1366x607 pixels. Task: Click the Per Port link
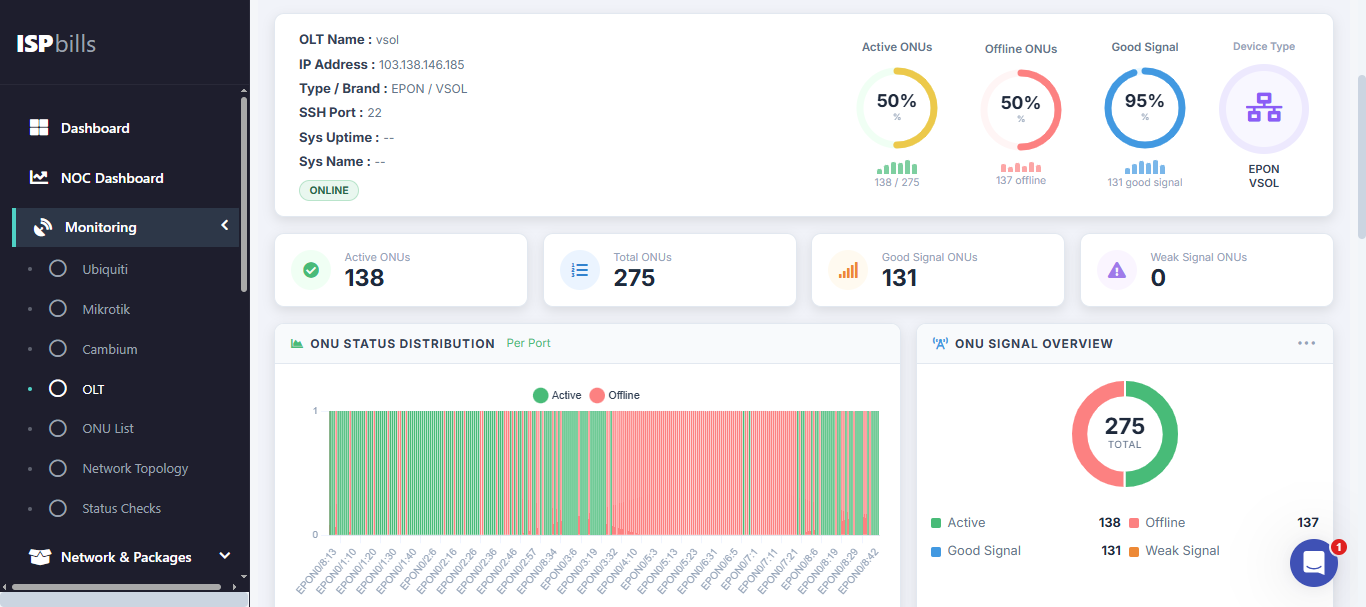(528, 343)
